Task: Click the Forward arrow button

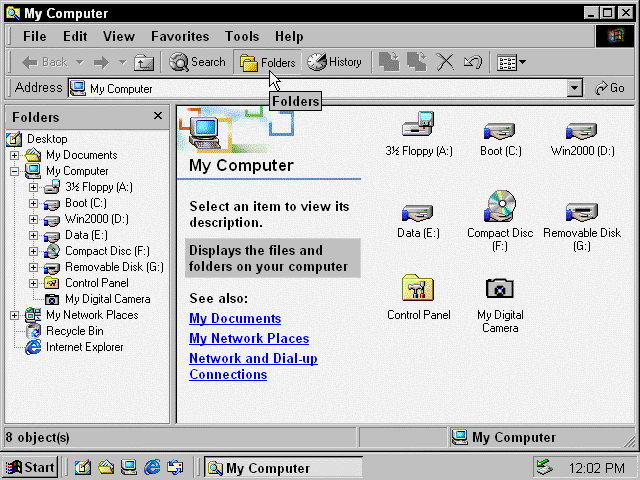Action: pos(101,62)
